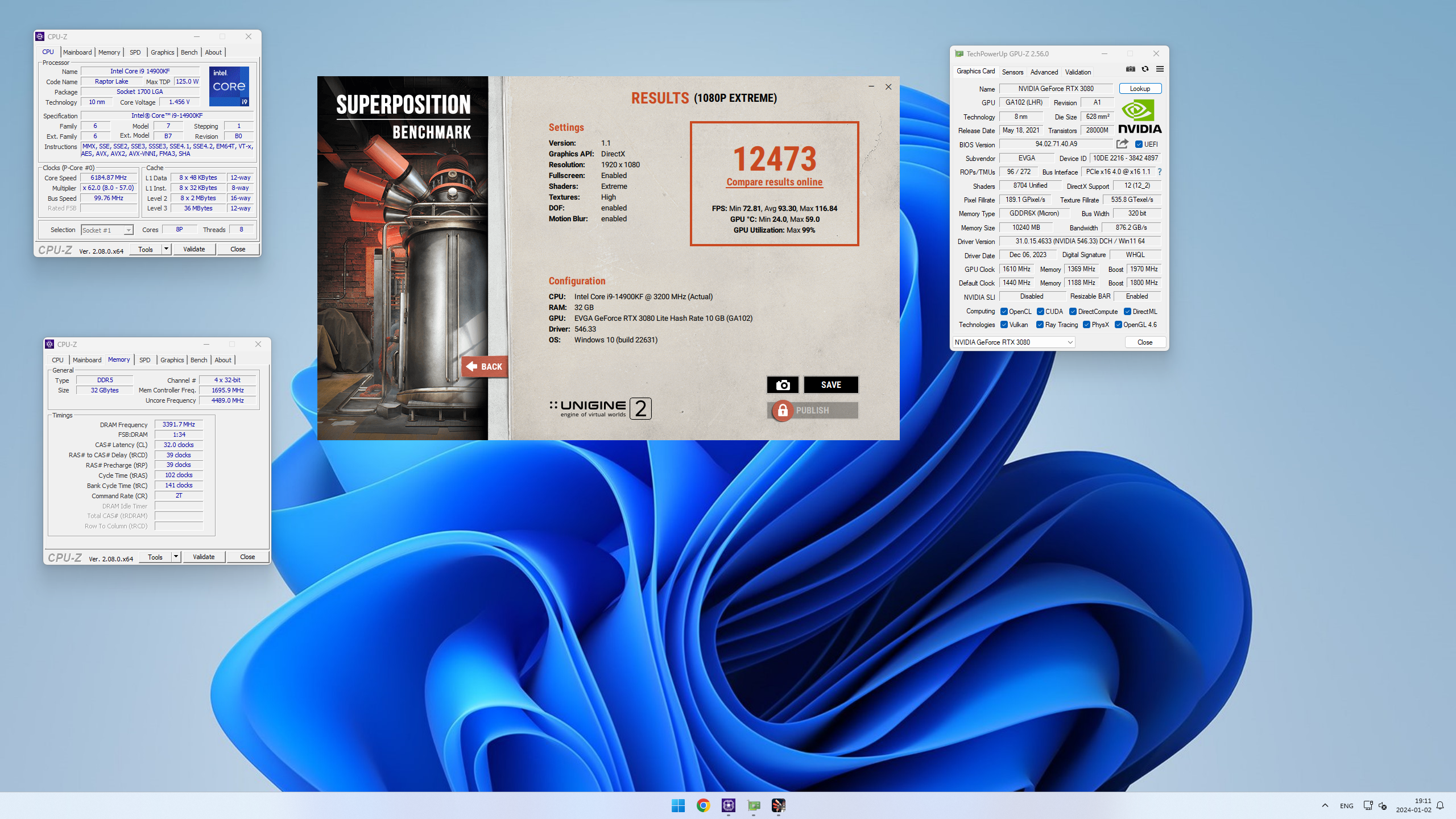Click the GPU-Z screenshot camera icon
1456x819 pixels.
click(x=1131, y=69)
